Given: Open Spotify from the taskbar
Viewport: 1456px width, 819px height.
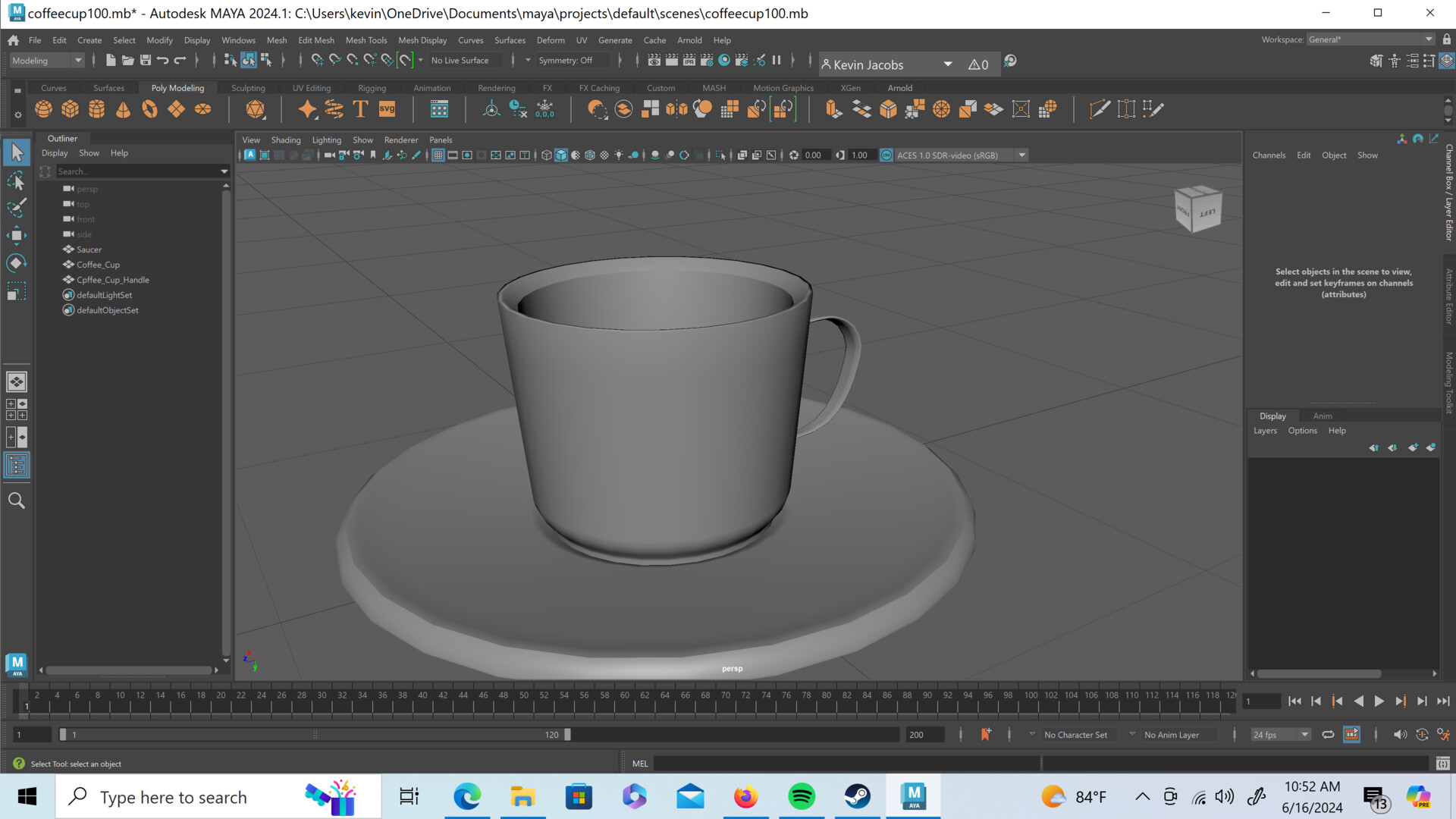Looking at the screenshot, I should pyautogui.click(x=802, y=796).
